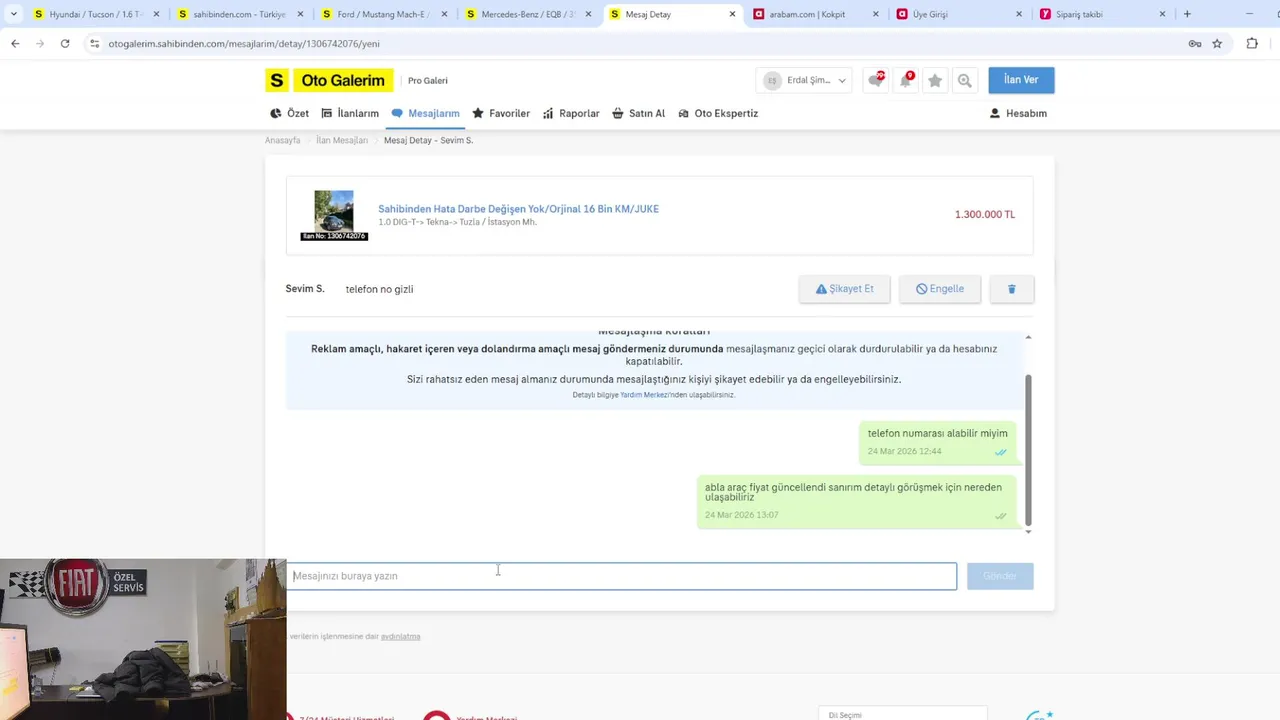
Task: Click the Sahibinden S logo
Action: click(277, 80)
